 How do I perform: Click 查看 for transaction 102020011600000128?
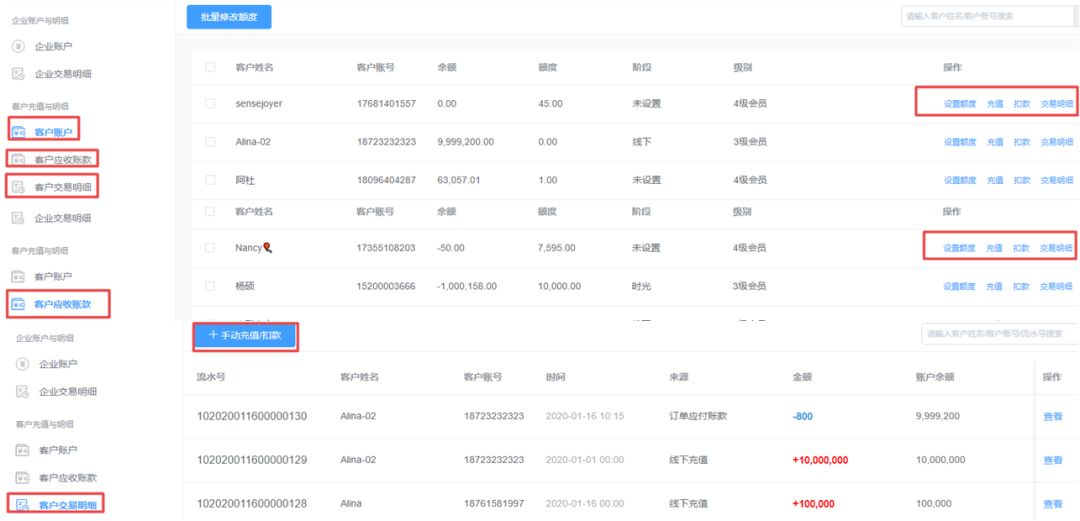click(x=1052, y=504)
